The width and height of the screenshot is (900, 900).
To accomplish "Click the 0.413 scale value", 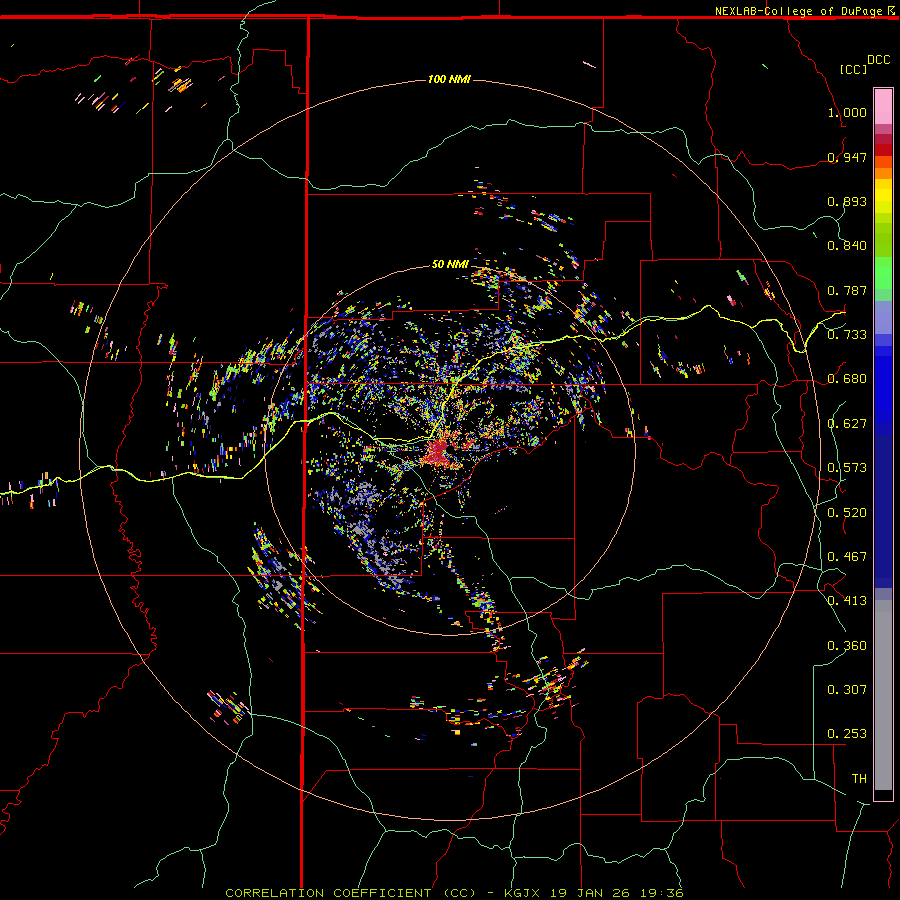I will 847,601.
